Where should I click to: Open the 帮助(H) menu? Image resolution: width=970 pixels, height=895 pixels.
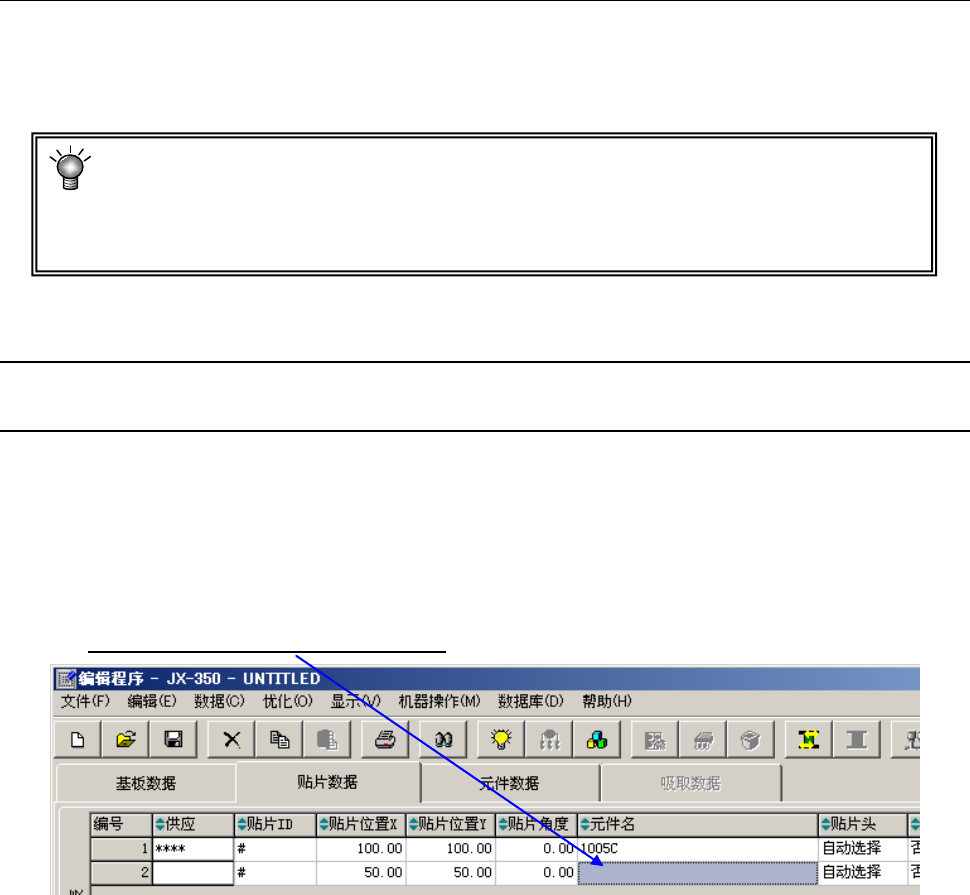click(607, 701)
